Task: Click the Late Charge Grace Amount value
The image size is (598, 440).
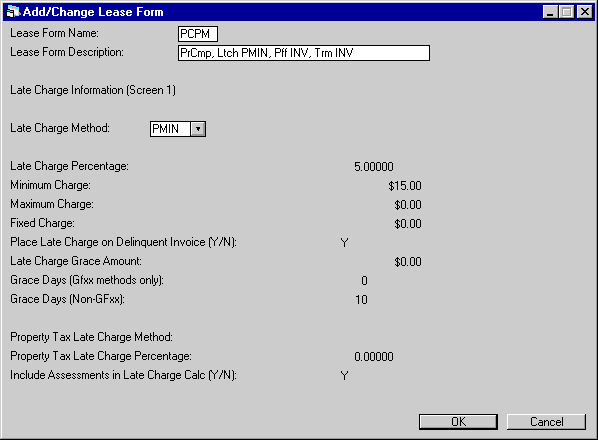Action: [408, 262]
